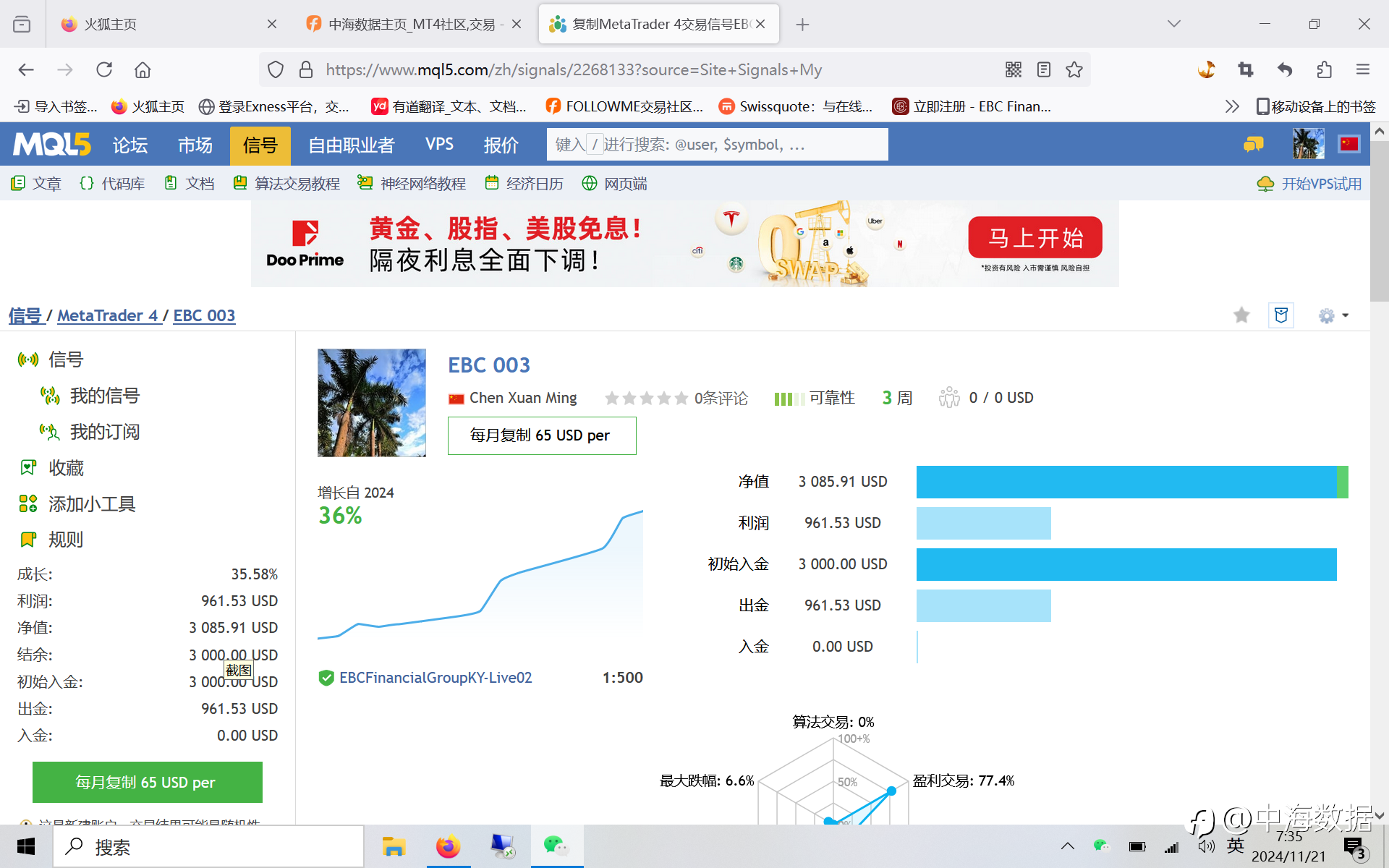
Task: Click the 净值 equity bar
Action: point(1132,482)
